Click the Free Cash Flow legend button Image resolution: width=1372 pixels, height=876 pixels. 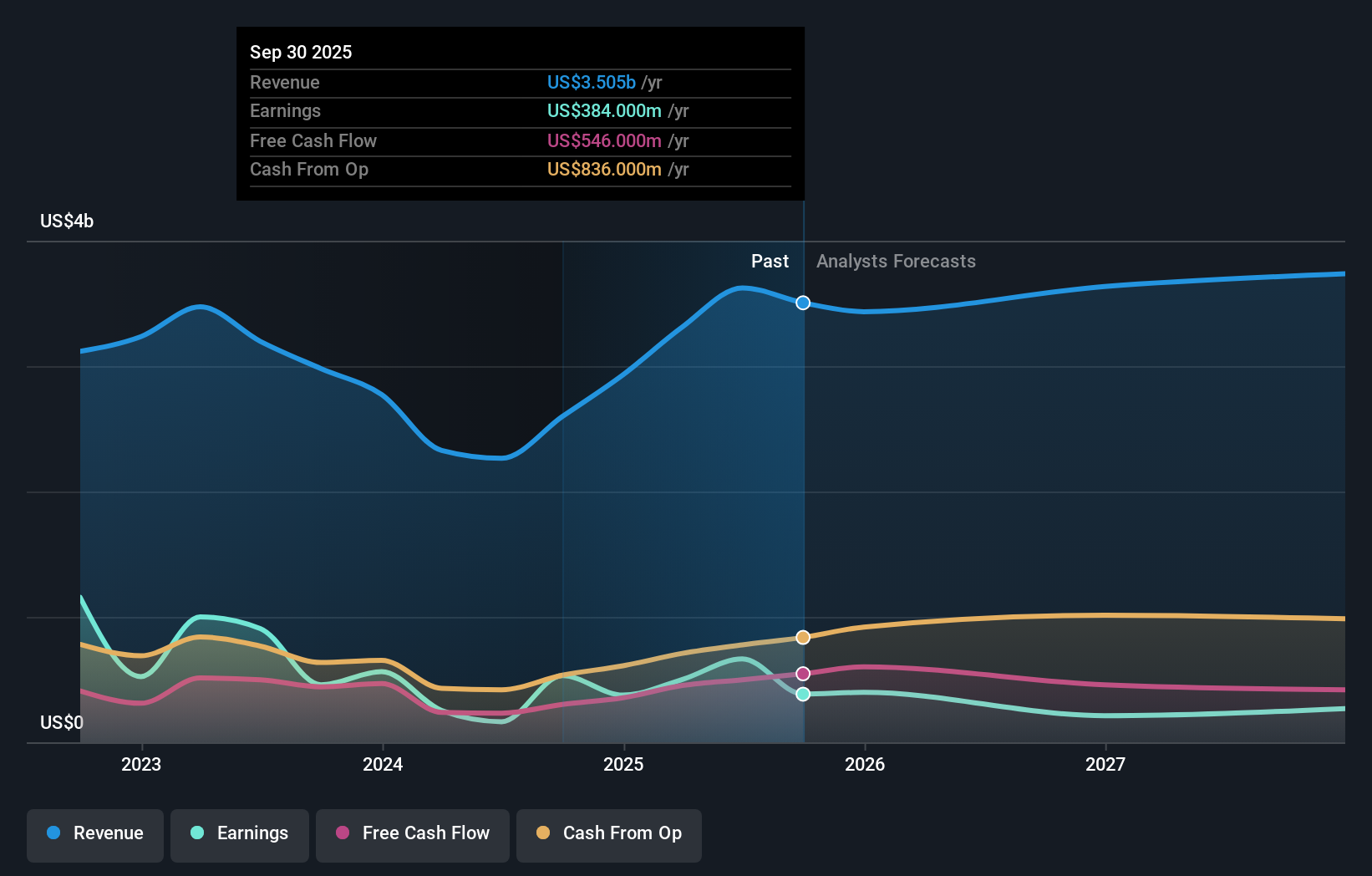(x=412, y=833)
